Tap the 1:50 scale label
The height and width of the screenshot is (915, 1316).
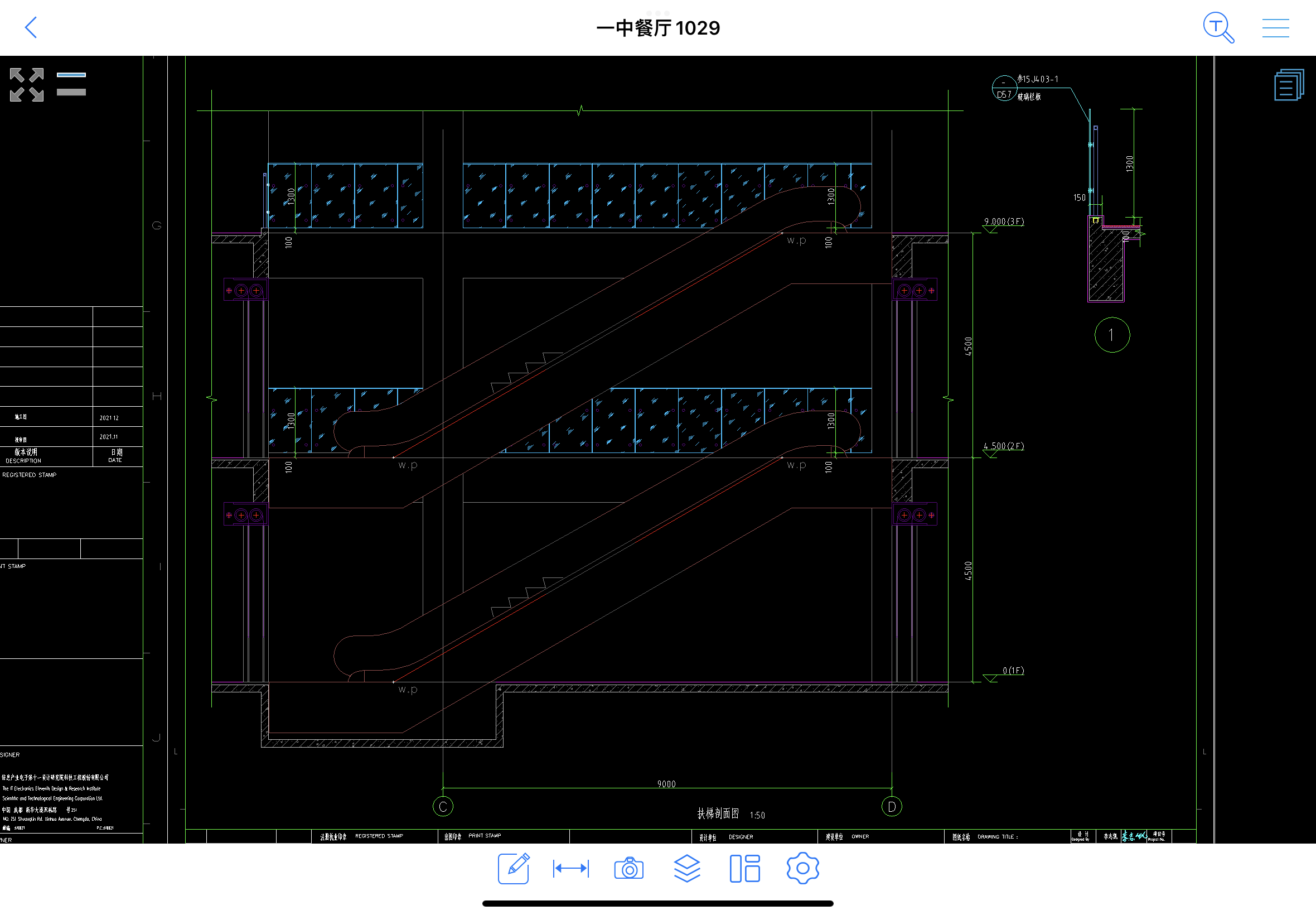click(757, 815)
